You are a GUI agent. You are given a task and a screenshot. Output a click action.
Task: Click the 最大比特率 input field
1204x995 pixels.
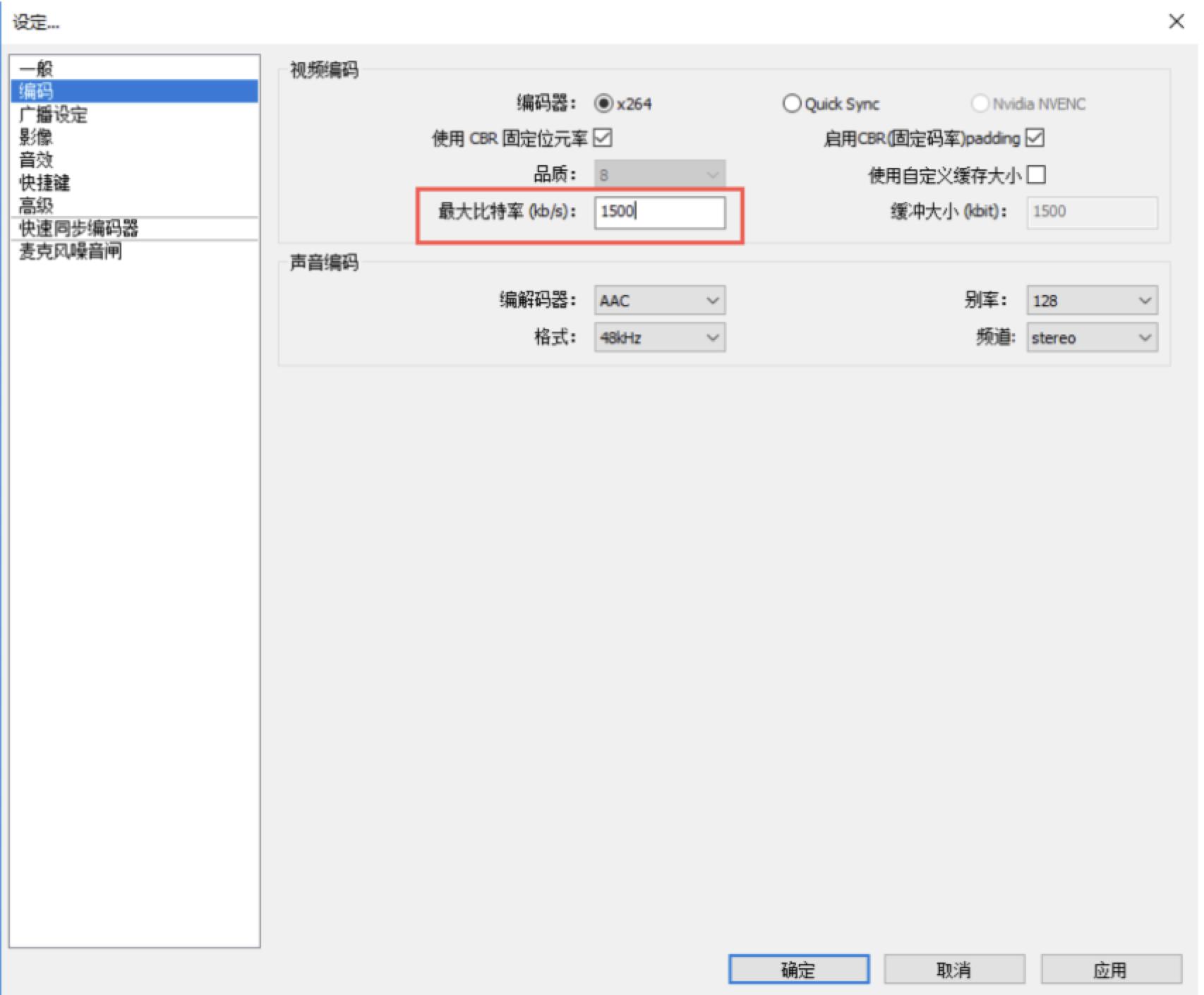660,213
